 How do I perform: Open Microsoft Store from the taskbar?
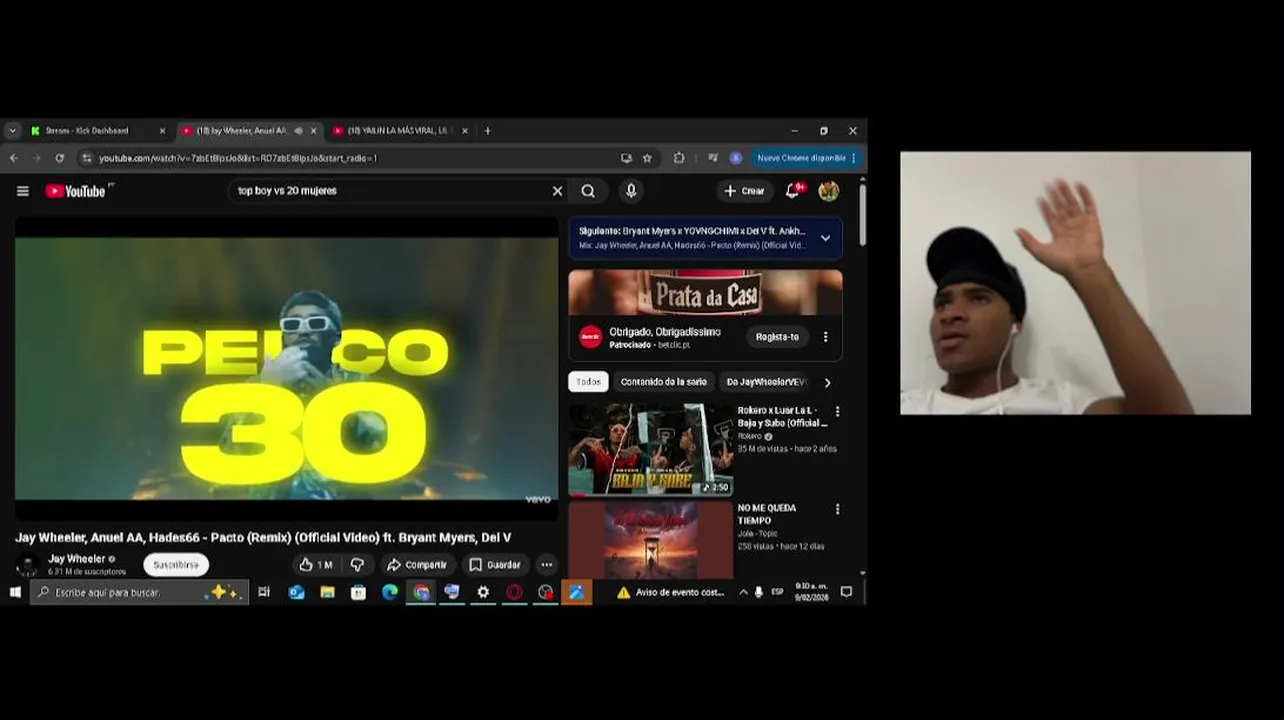pos(358,592)
